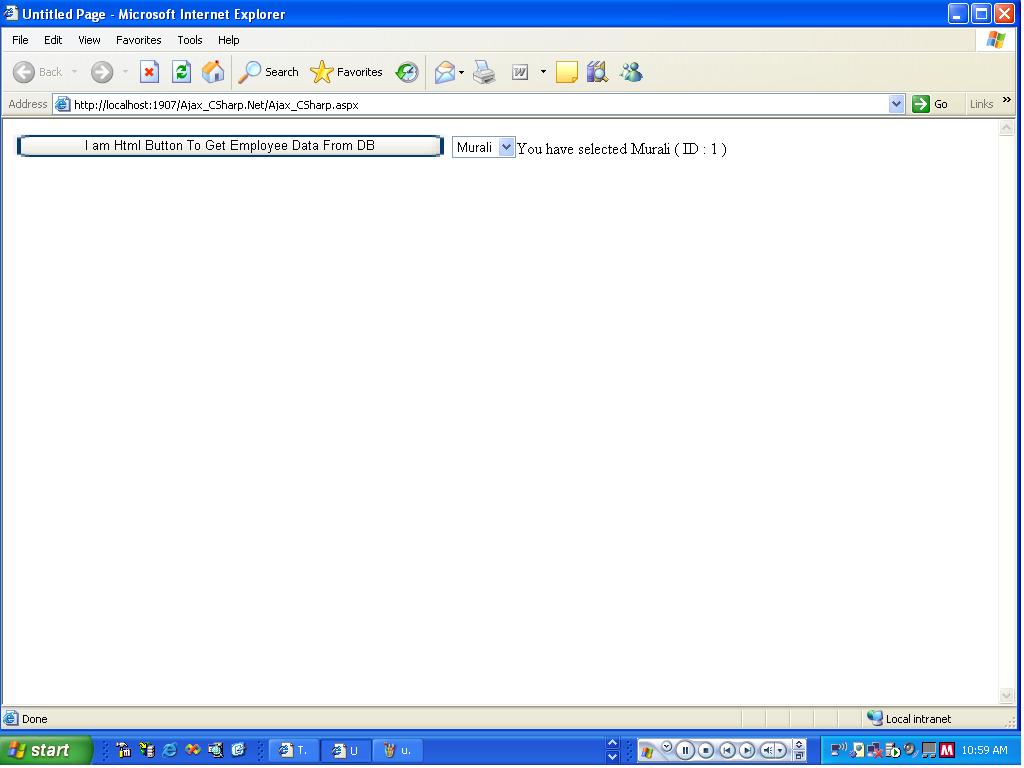The height and width of the screenshot is (768, 1024).
Task: Open the Edit with Word dropdown arrow
Action: (543, 72)
